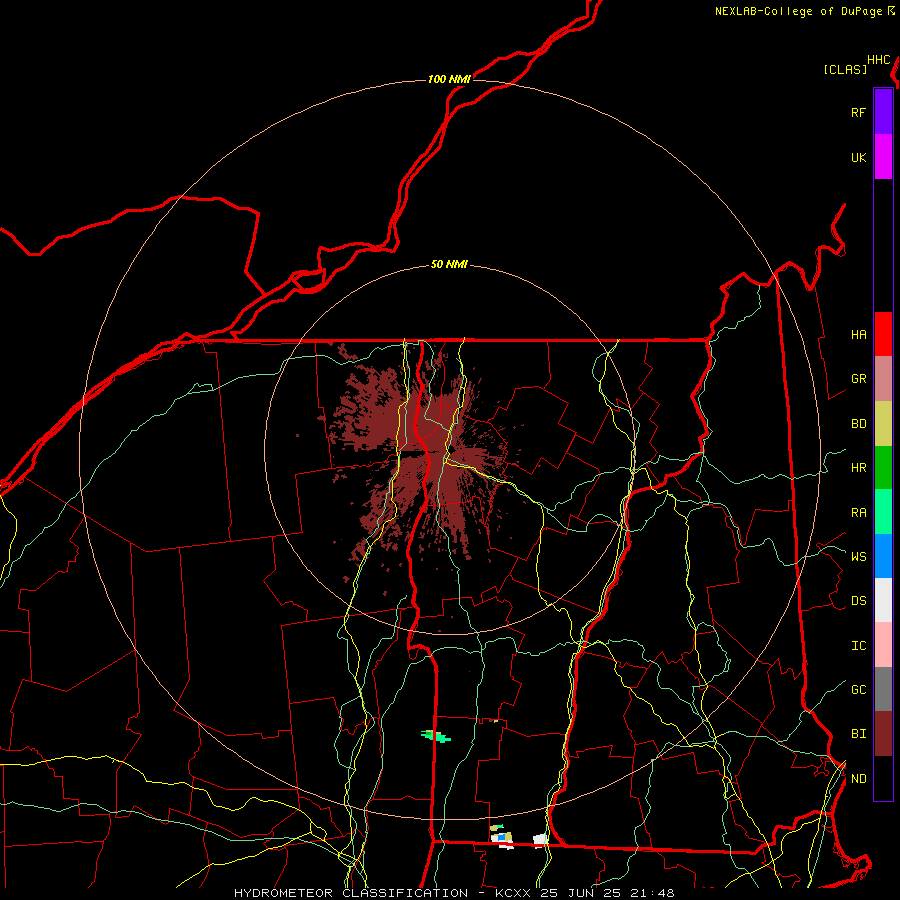Viewport: 900px width, 900px height.
Task: Click the purple RF legend color swatch
Action: (883, 111)
